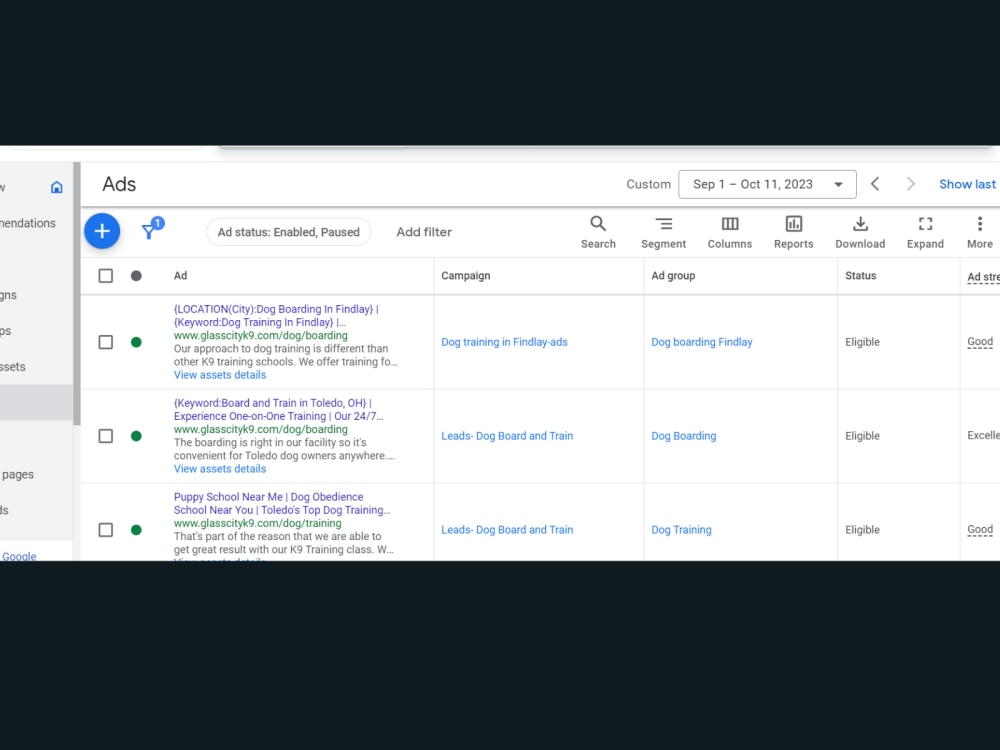Check the select-all checkbox in header
The height and width of the screenshot is (750, 1000).
click(x=106, y=276)
